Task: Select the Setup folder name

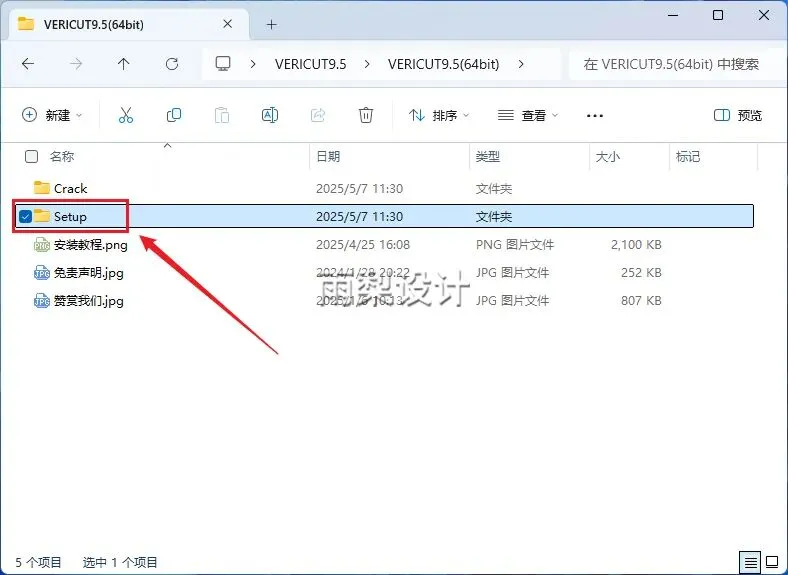Action: 70,217
